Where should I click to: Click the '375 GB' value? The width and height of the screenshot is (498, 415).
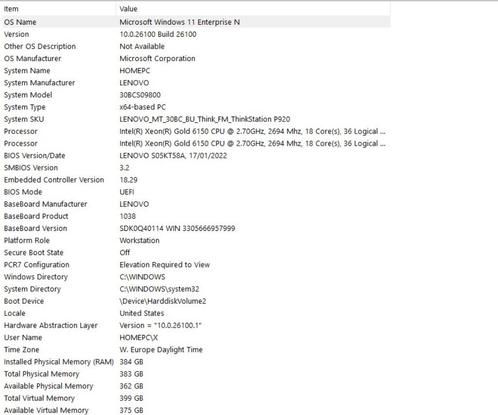[131, 410]
